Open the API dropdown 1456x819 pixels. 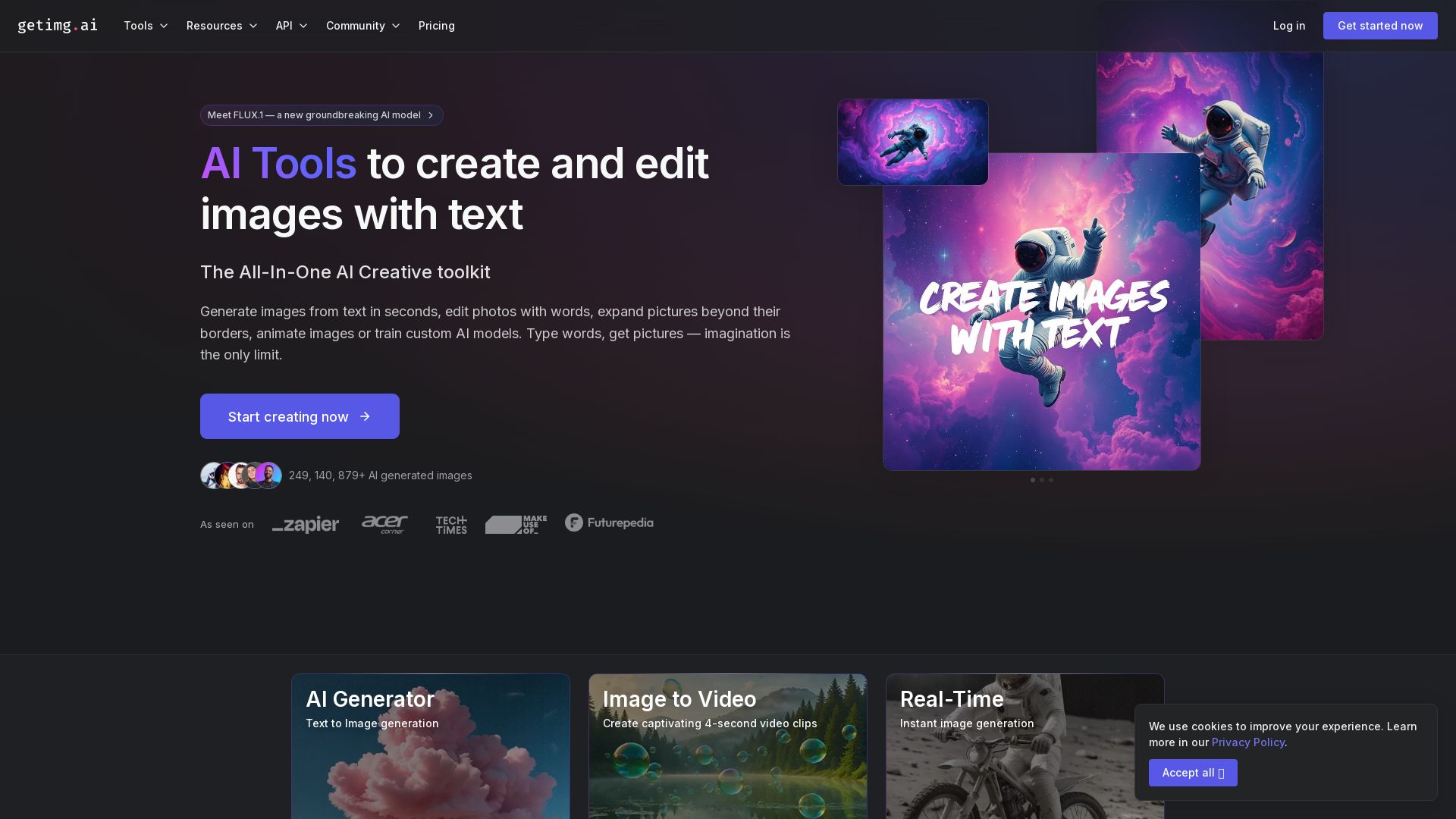291,26
